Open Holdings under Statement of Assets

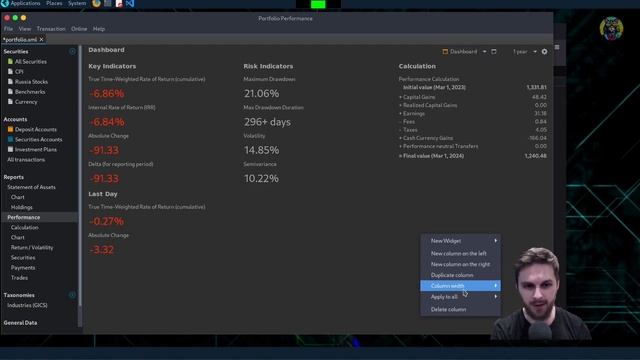tap(21, 207)
